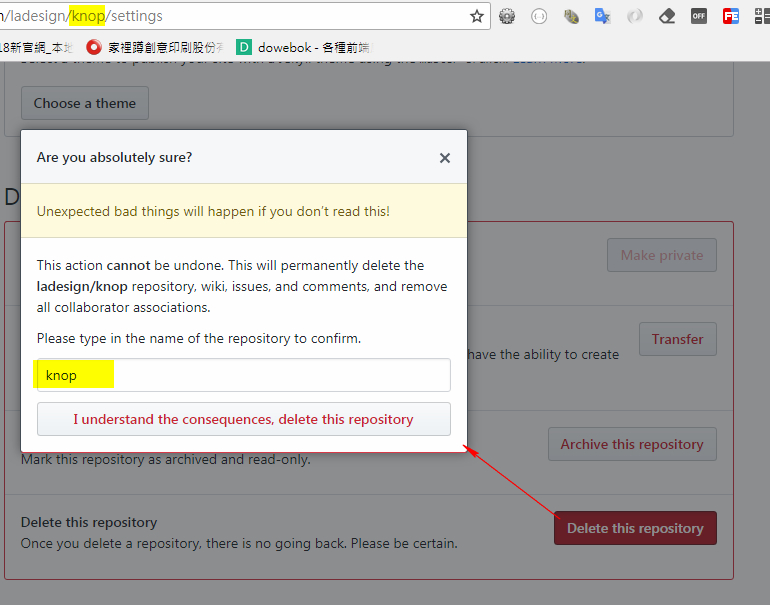Click the bold 'ladesign/knop' text in dialog
Viewport: 770px width, 605px height.
[x=82, y=287]
